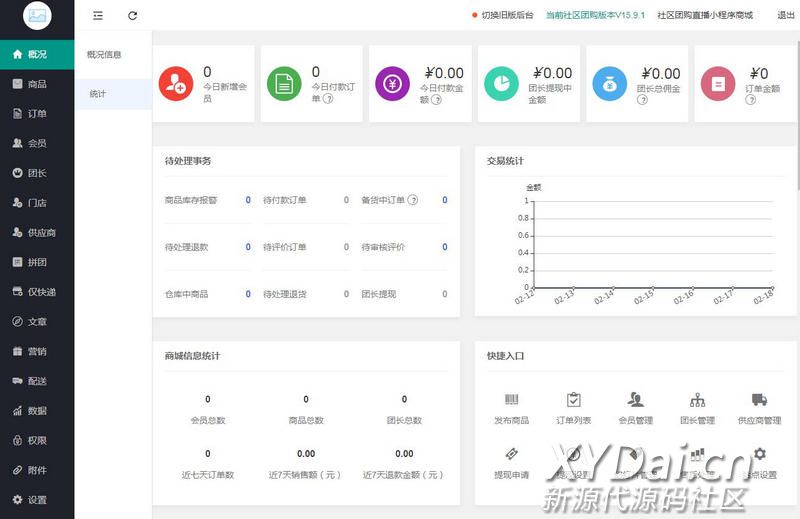Click 订单列表 shortcut icon
This screenshot has width=800, height=519.
coord(573,400)
